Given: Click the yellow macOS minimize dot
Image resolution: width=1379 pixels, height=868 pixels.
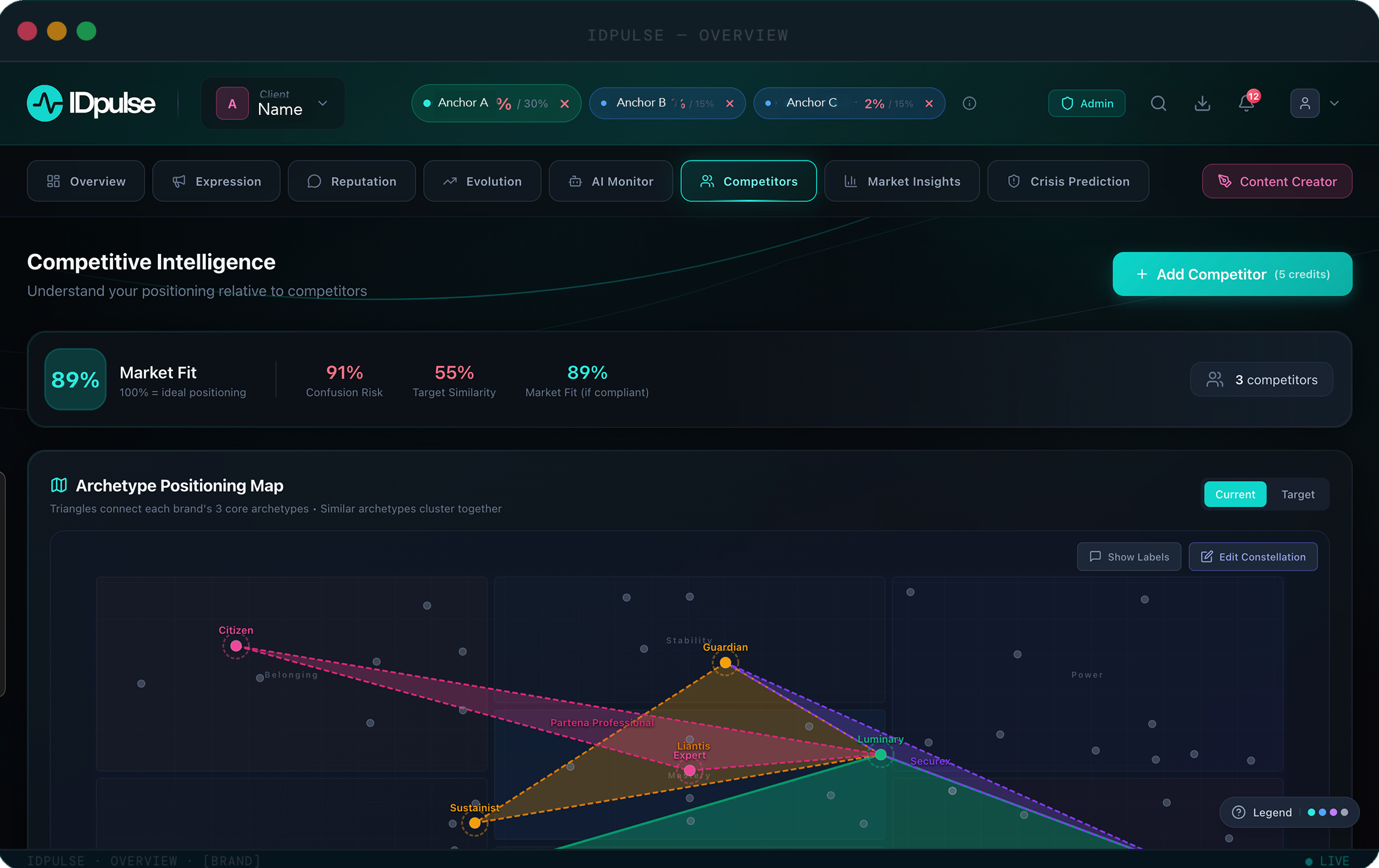Looking at the screenshot, I should 57,31.
